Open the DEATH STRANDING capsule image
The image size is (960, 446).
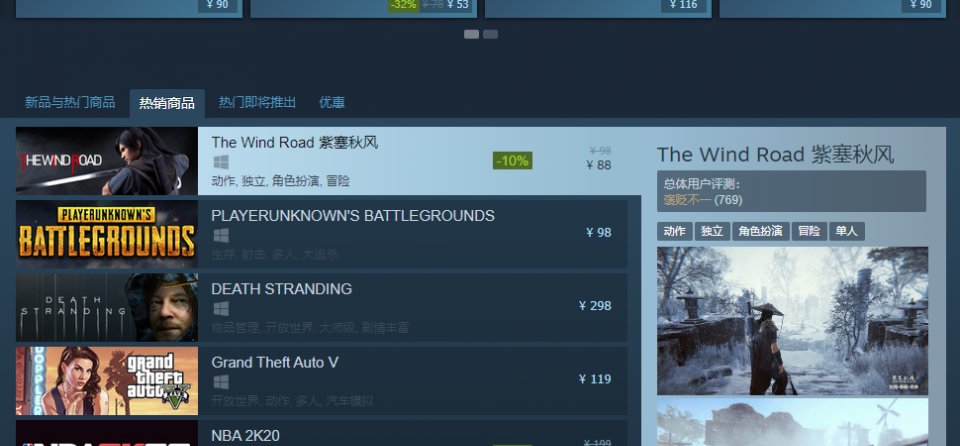107,308
